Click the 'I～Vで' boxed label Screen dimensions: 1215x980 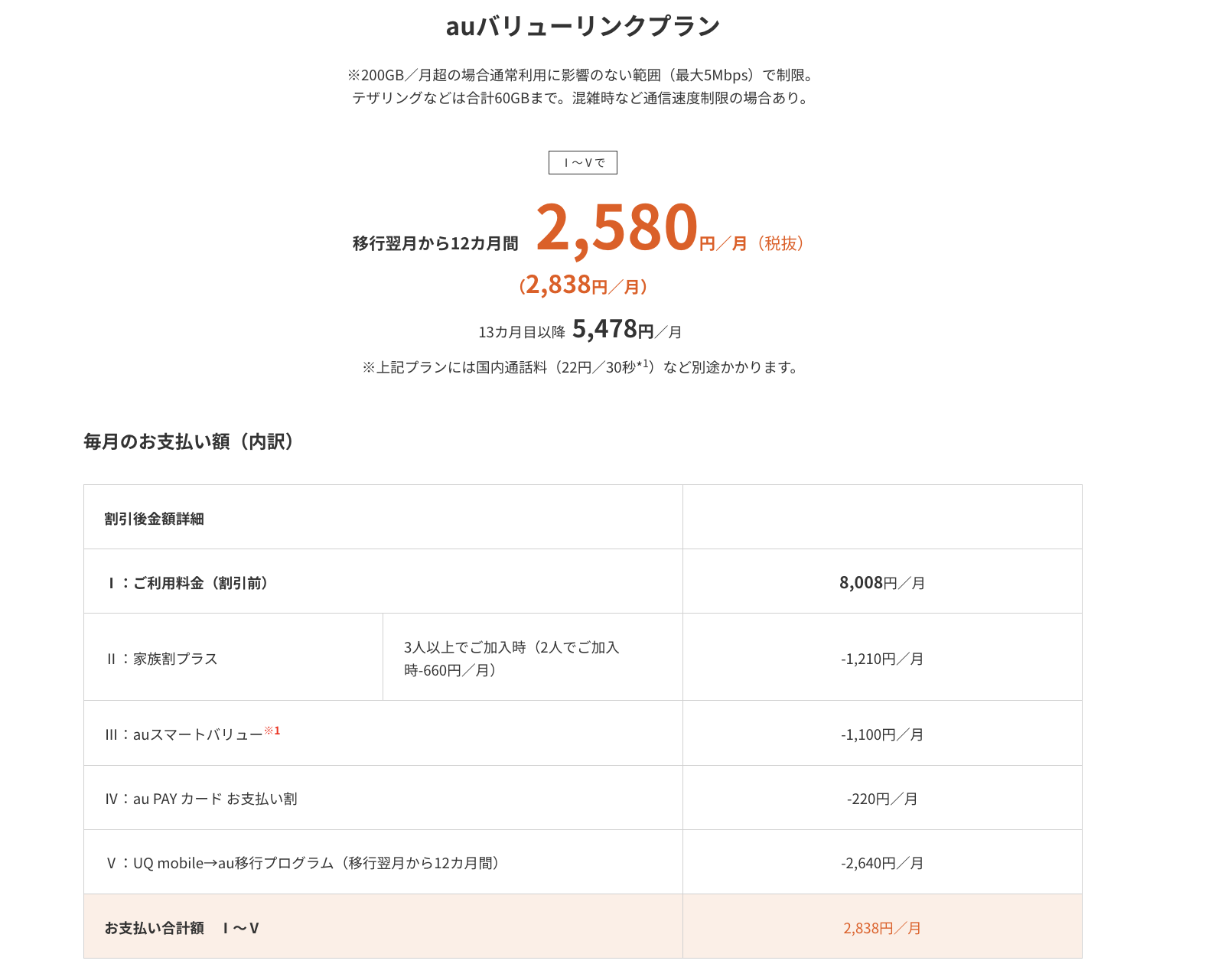pyautogui.click(x=583, y=163)
